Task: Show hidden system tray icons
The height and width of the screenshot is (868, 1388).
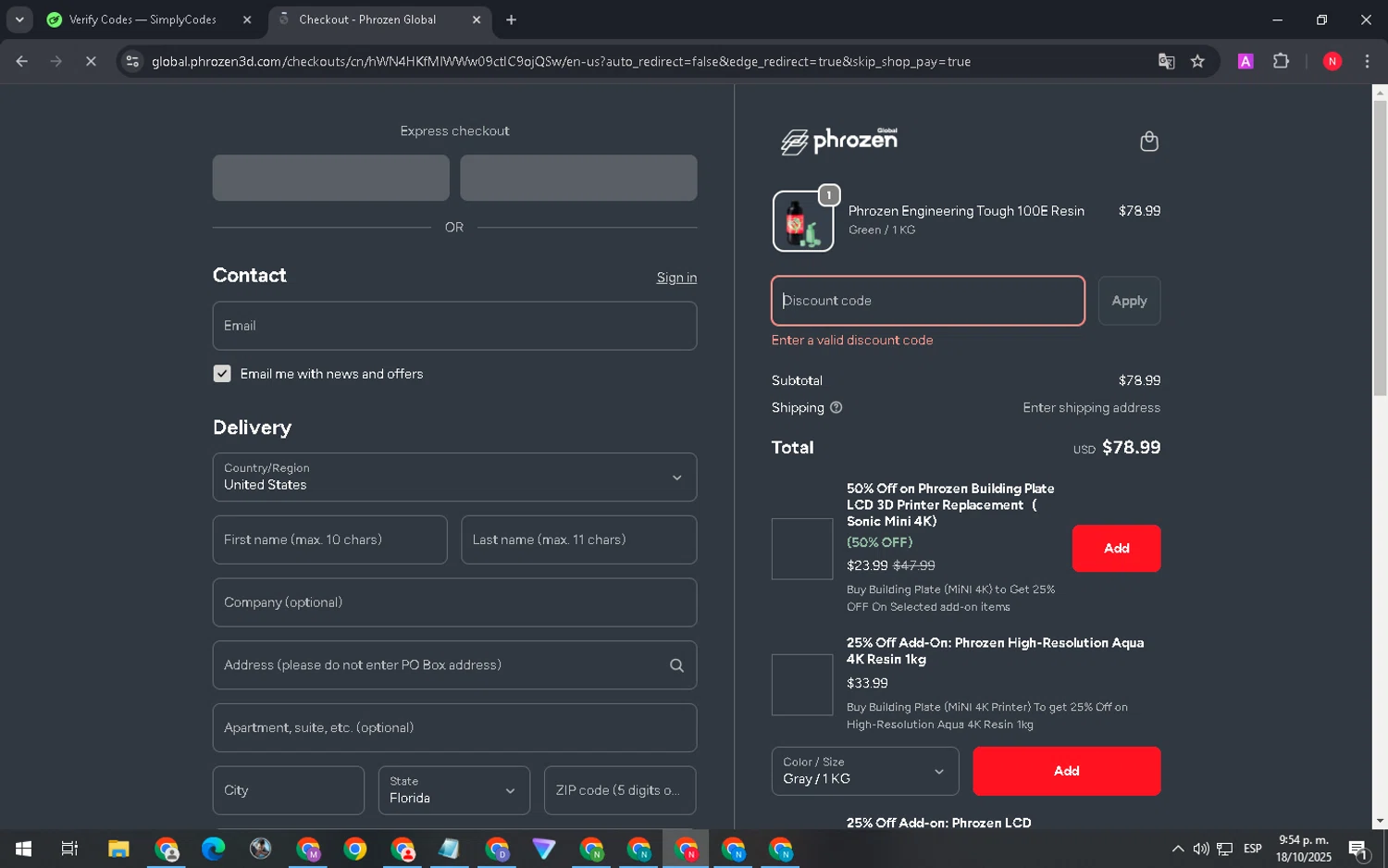Action: click(x=1177, y=849)
